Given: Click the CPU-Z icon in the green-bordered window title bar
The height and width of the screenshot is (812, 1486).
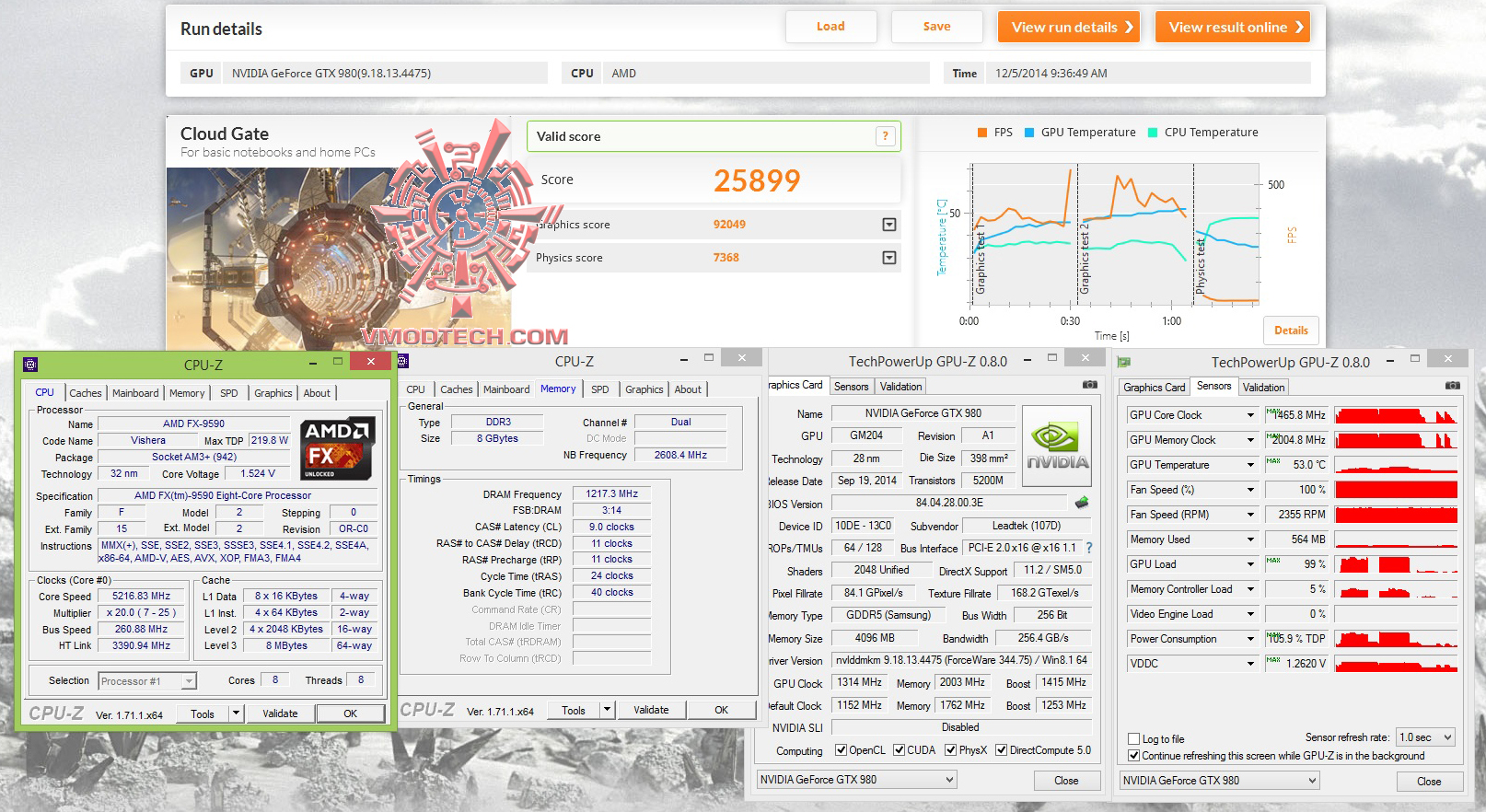Looking at the screenshot, I should [30, 364].
